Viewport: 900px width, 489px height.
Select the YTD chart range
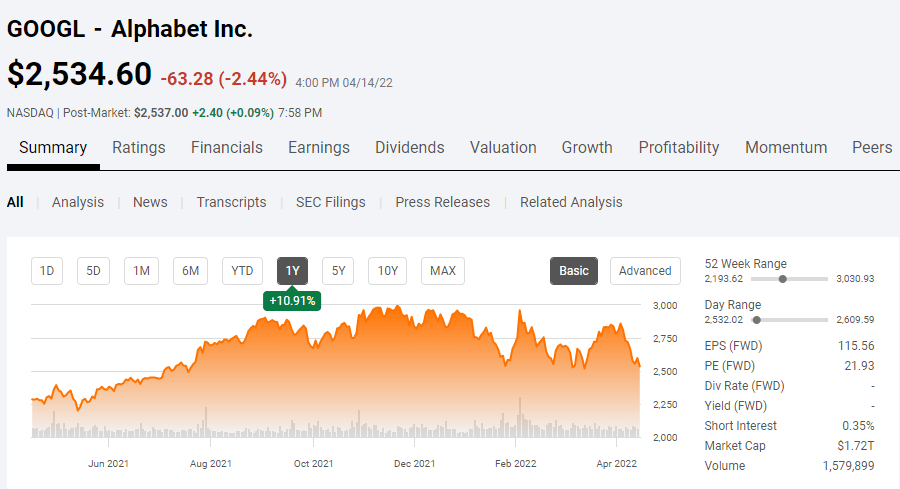(242, 271)
